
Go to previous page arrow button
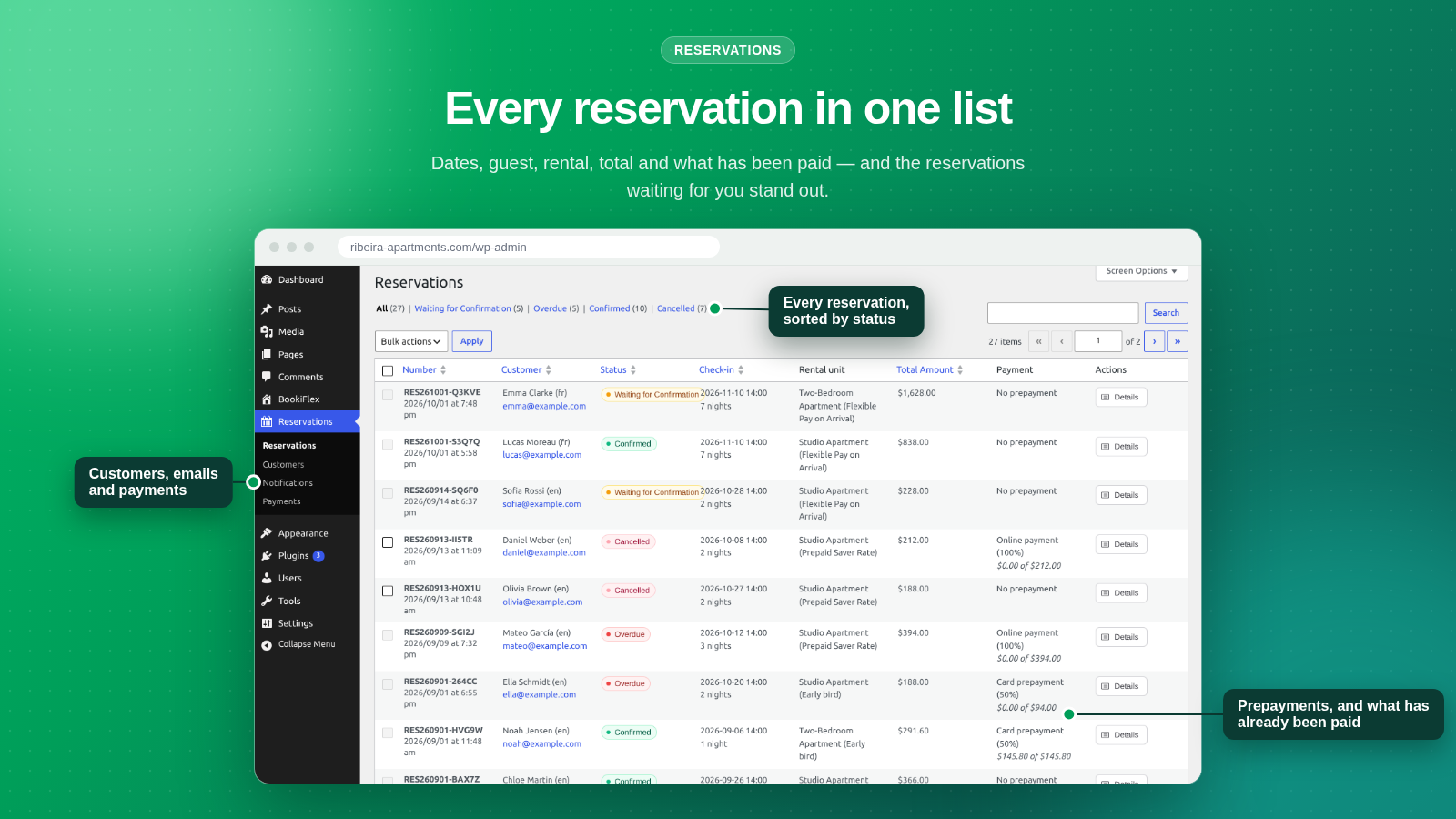click(x=1062, y=341)
